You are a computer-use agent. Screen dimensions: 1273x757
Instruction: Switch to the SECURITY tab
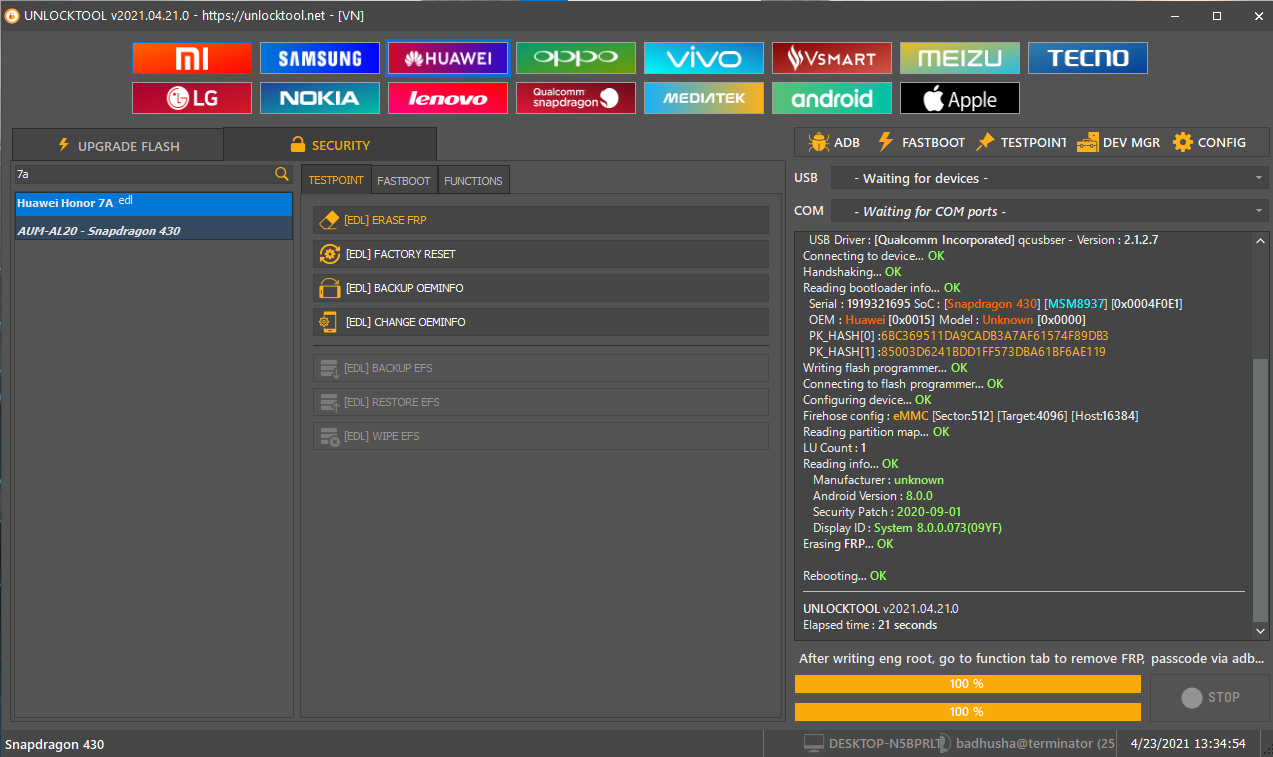[330, 145]
